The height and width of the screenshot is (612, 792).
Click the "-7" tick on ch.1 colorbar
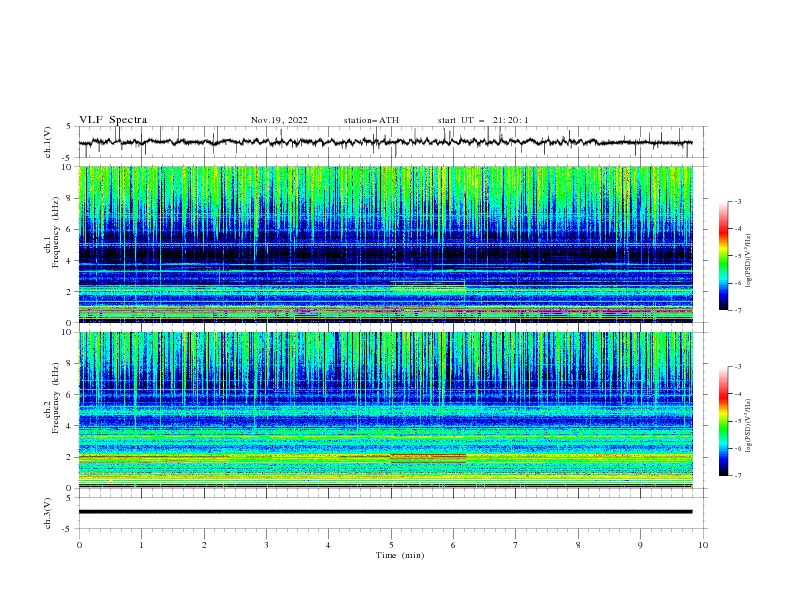[x=737, y=310]
